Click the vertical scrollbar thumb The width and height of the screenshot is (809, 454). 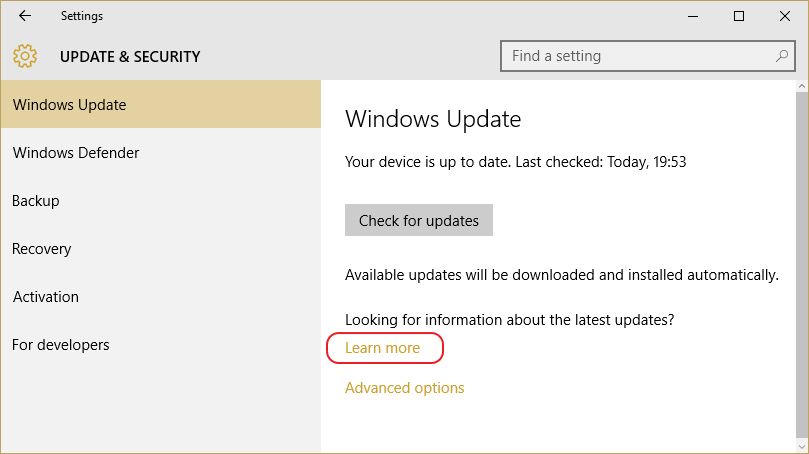coord(802,266)
